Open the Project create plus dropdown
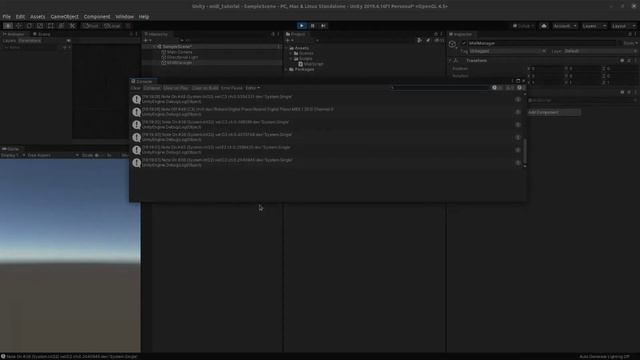Screen dimensions: 640x360 tap(289, 40)
